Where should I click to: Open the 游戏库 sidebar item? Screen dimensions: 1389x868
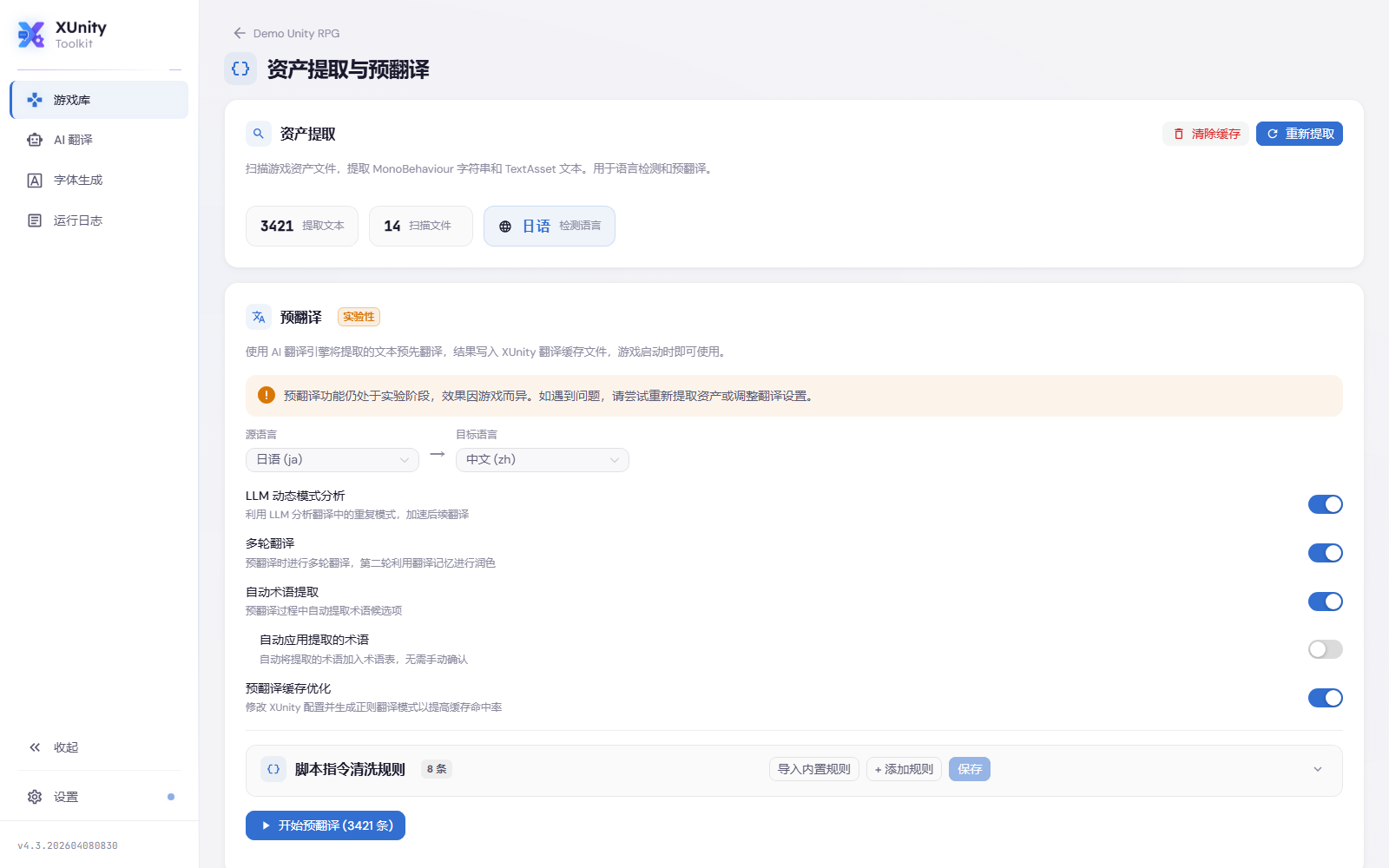tap(99, 100)
